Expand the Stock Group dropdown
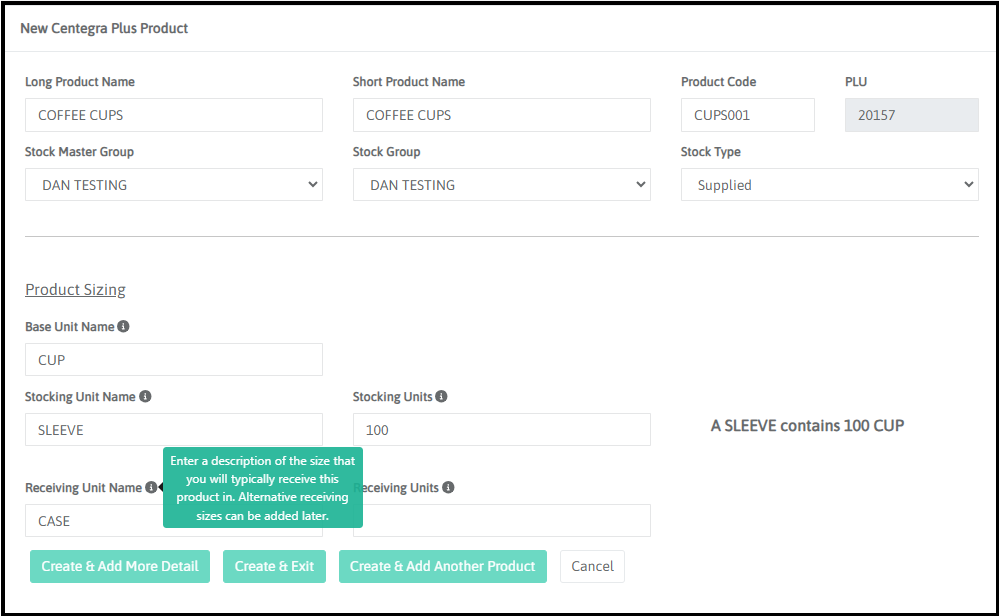The height and width of the screenshot is (616, 999). click(501, 185)
